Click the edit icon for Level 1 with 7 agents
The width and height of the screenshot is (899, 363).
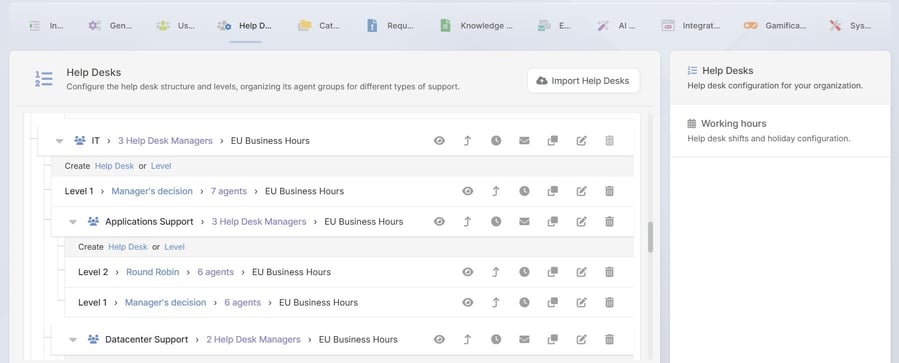581,191
